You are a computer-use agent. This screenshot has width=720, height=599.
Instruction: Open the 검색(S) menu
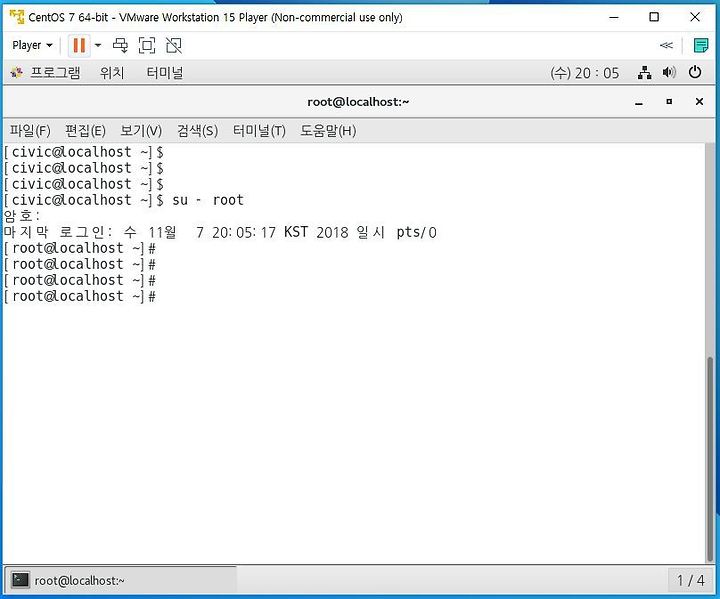[197, 131]
